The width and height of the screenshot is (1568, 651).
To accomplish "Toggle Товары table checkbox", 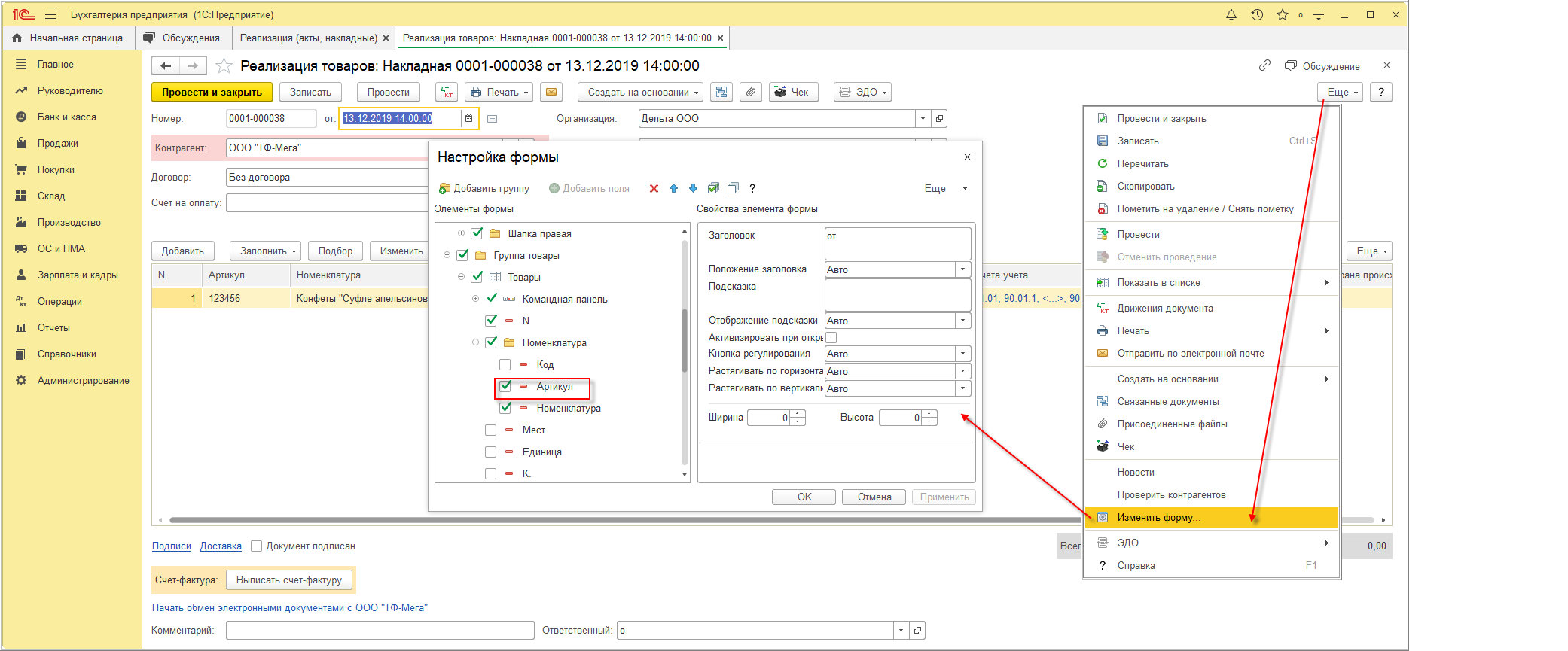I will click(477, 277).
